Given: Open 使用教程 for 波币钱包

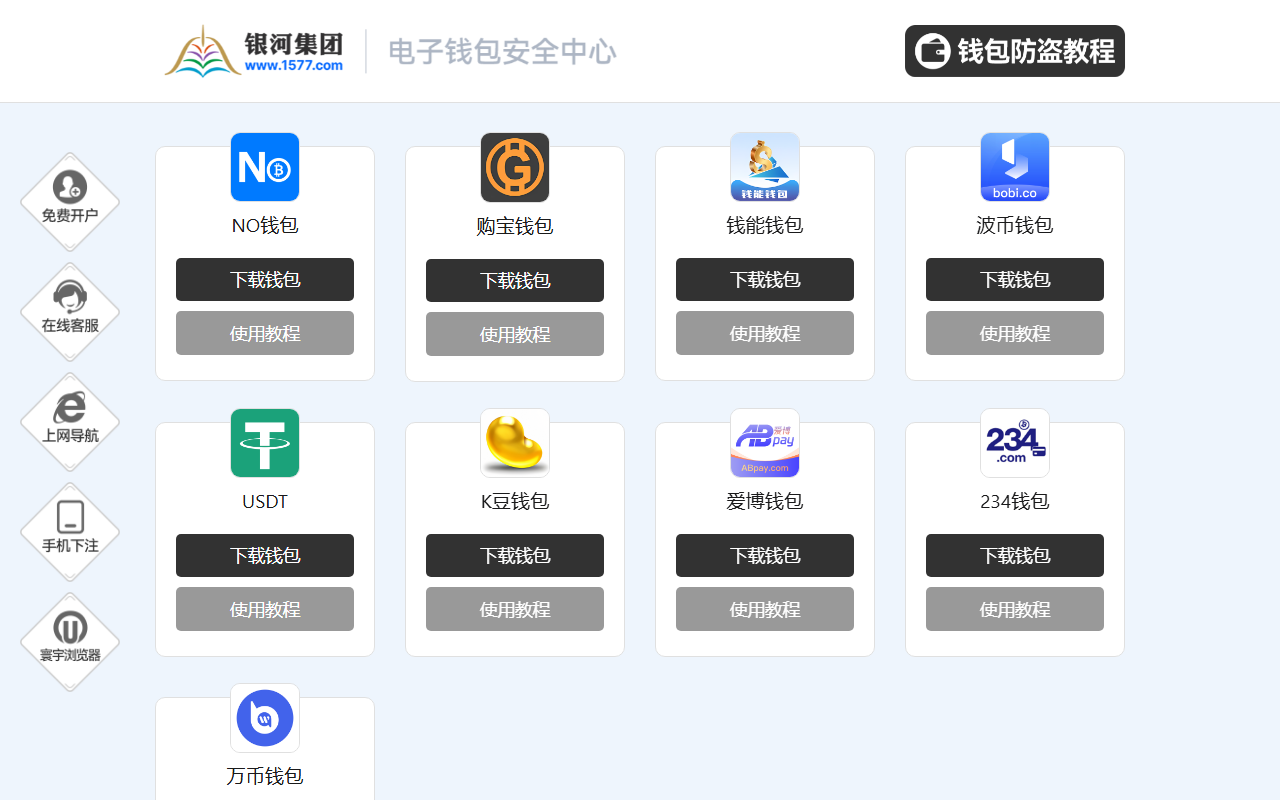Looking at the screenshot, I should [1015, 333].
